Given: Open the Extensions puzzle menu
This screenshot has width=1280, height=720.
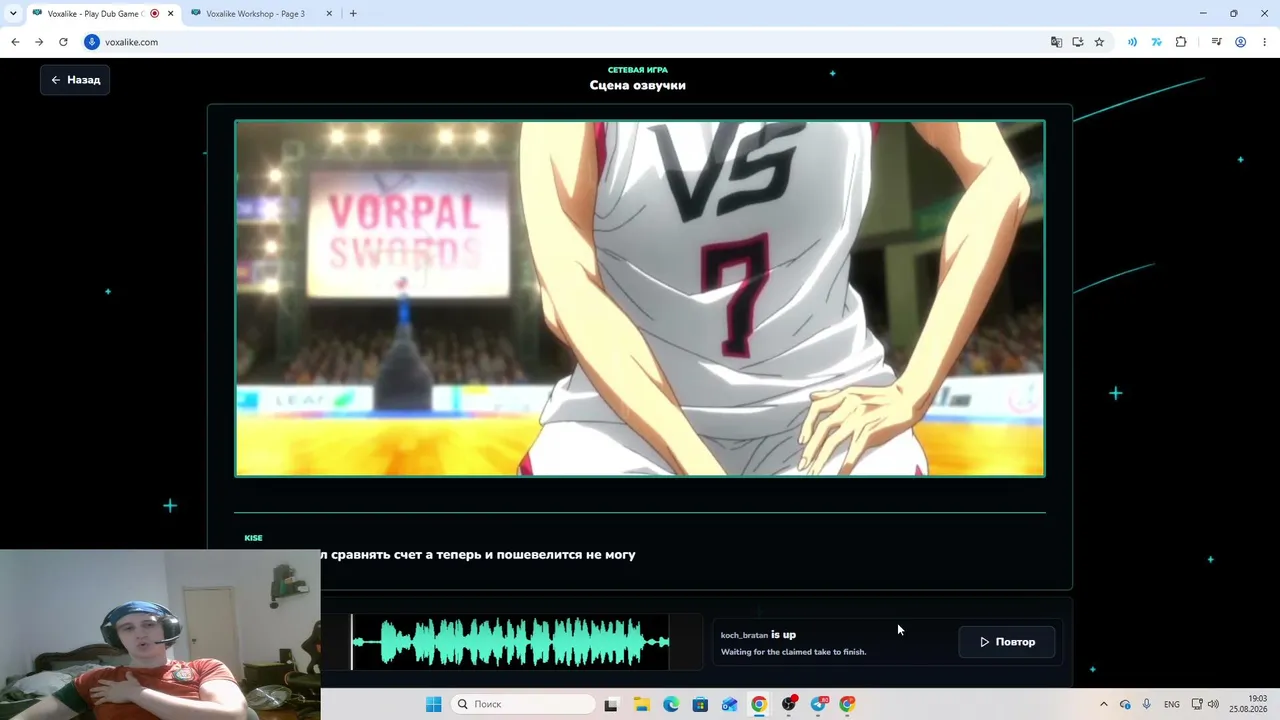Looking at the screenshot, I should (1181, 42).
